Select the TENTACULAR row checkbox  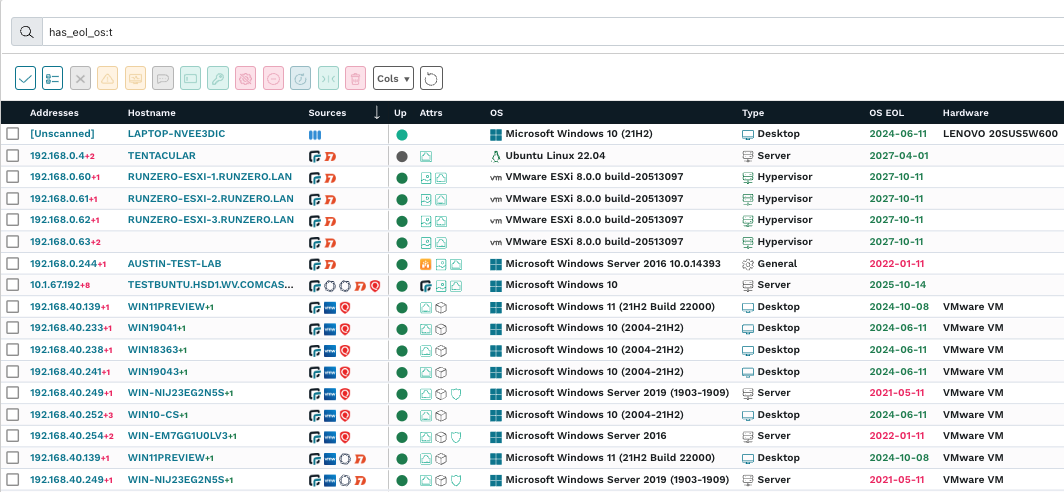click(x=13, y=156)
